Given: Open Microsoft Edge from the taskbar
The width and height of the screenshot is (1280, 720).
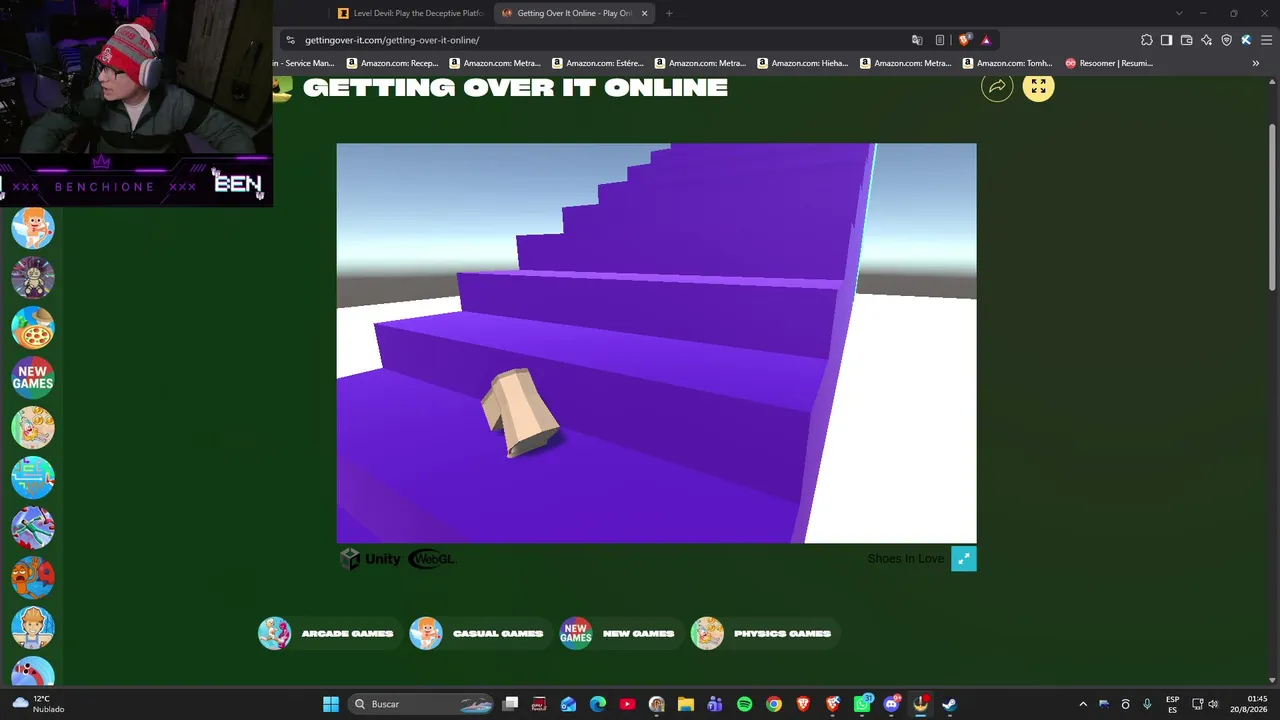Looking at the screenshot, I should pyautogui.click(x=598, y=704).
